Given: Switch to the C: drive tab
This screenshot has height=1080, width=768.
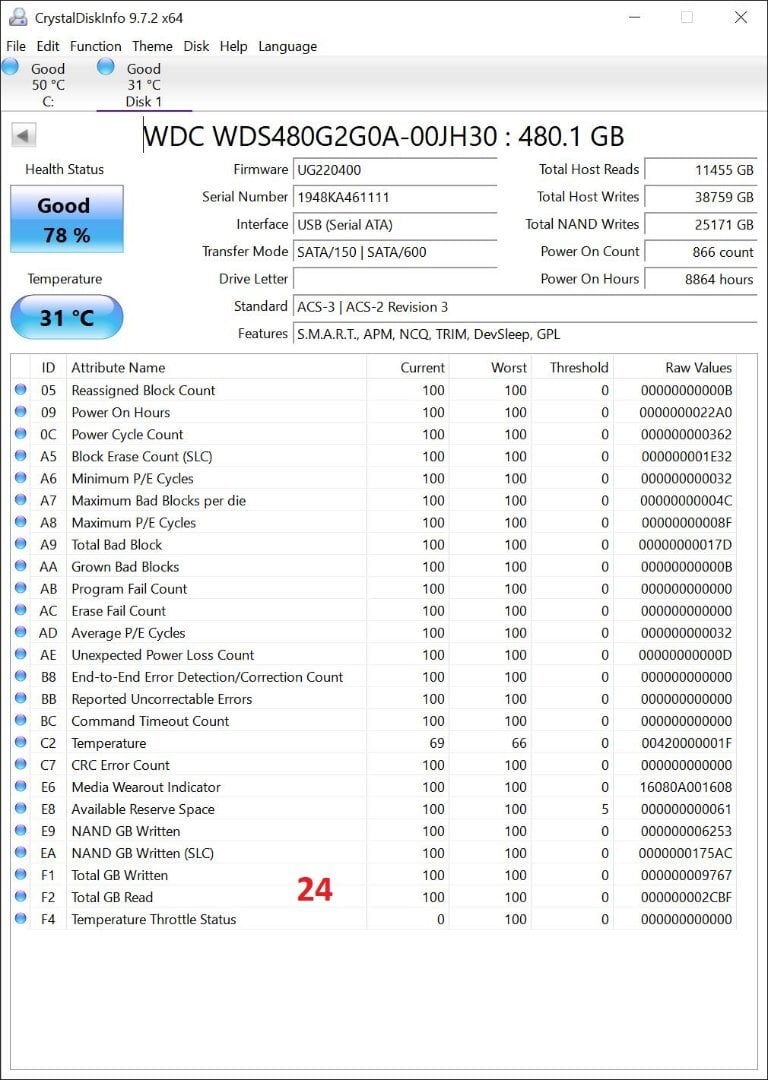Looking at the screenshot, I should coord(48,85).
